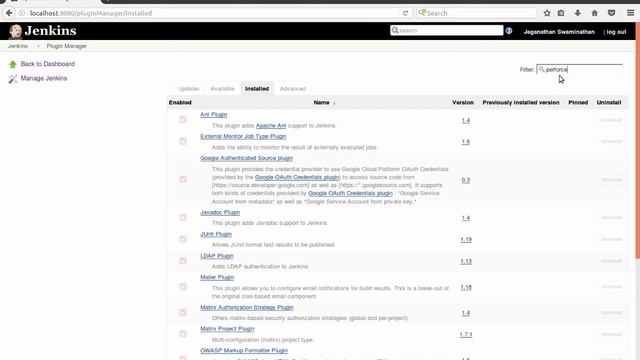Open the LDAP Plugin link
Screen dimensions: 640x360
click(217, 256)
